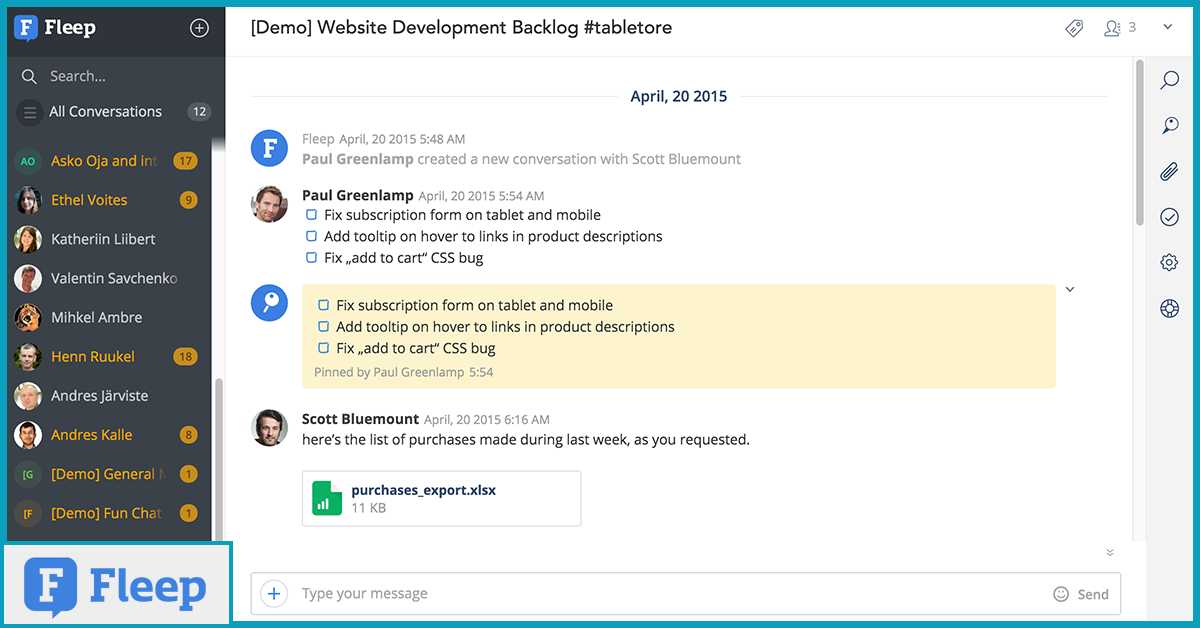Image resolution: width=1200 pixels, height=628 pixels.
Task: Open the search icon in right sidebar
Action: tap(1169, 80)
